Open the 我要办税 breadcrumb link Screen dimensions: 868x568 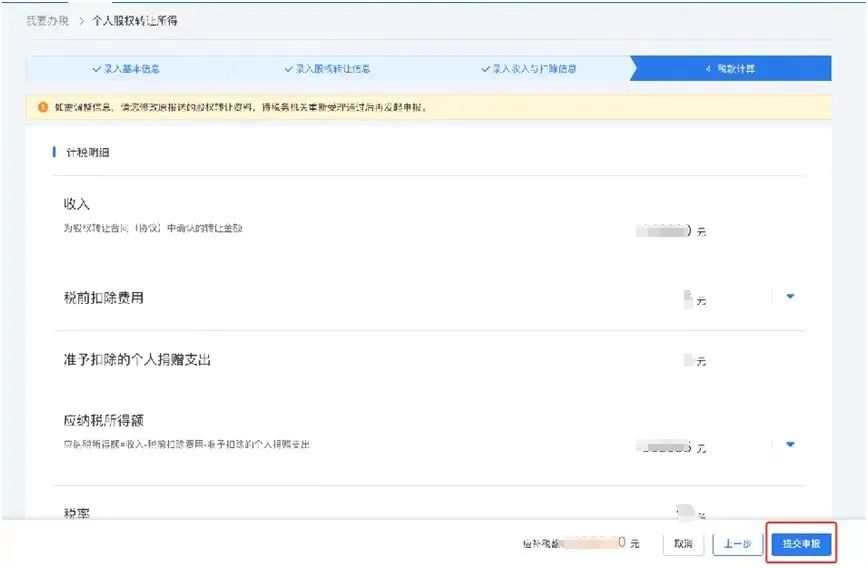point(48,21)
